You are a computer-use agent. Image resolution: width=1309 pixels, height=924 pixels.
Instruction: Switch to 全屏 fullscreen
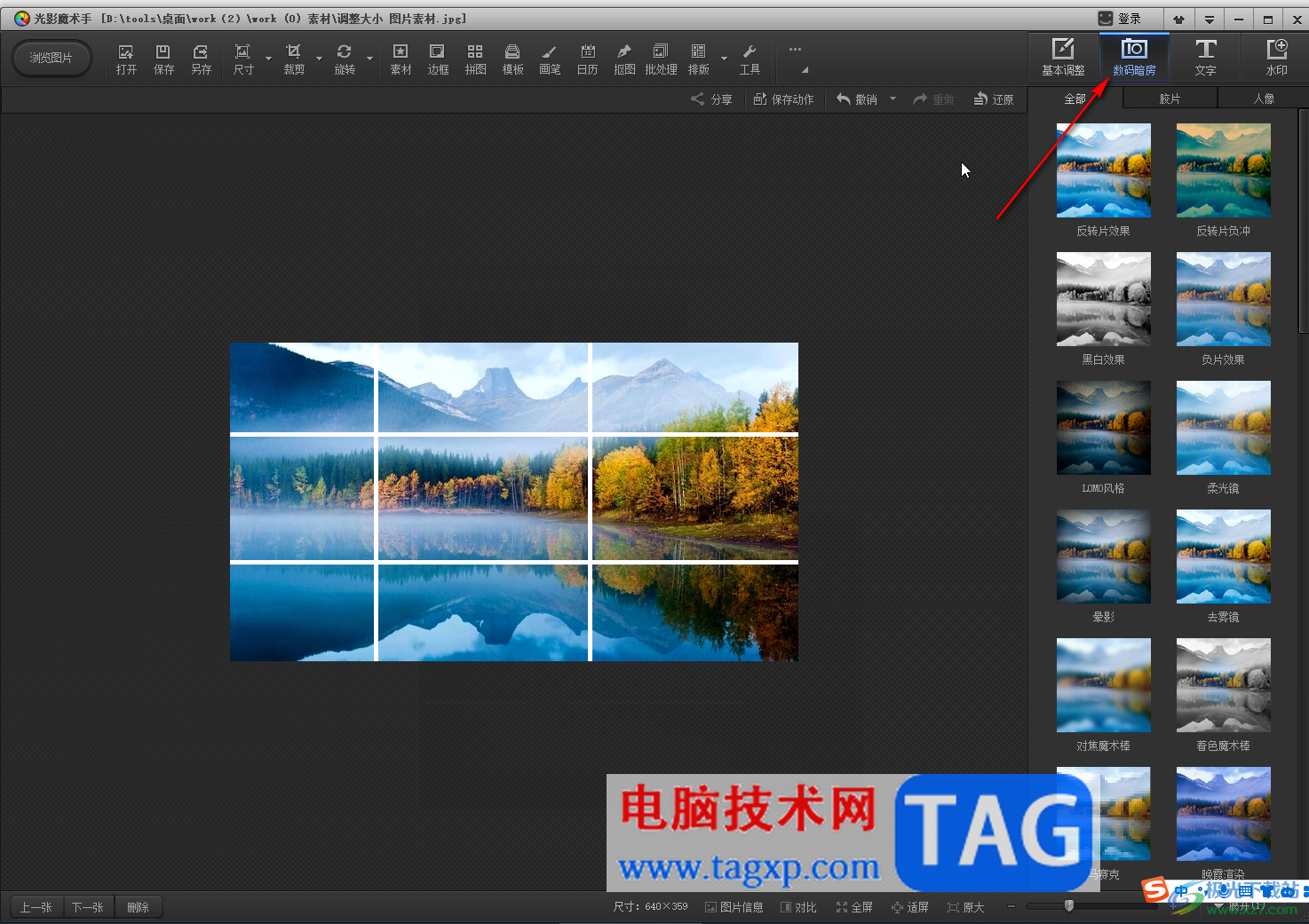click(x=854, y=907)
